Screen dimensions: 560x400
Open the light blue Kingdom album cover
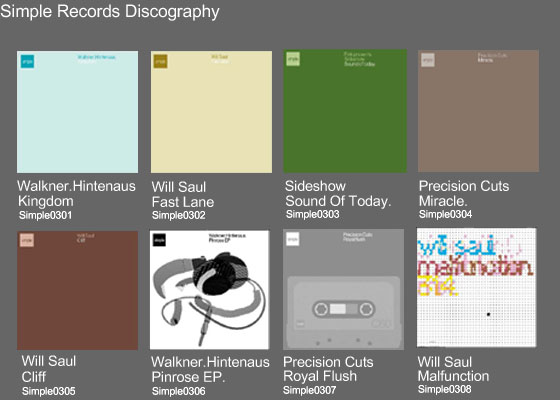click(x=78, y=112)
